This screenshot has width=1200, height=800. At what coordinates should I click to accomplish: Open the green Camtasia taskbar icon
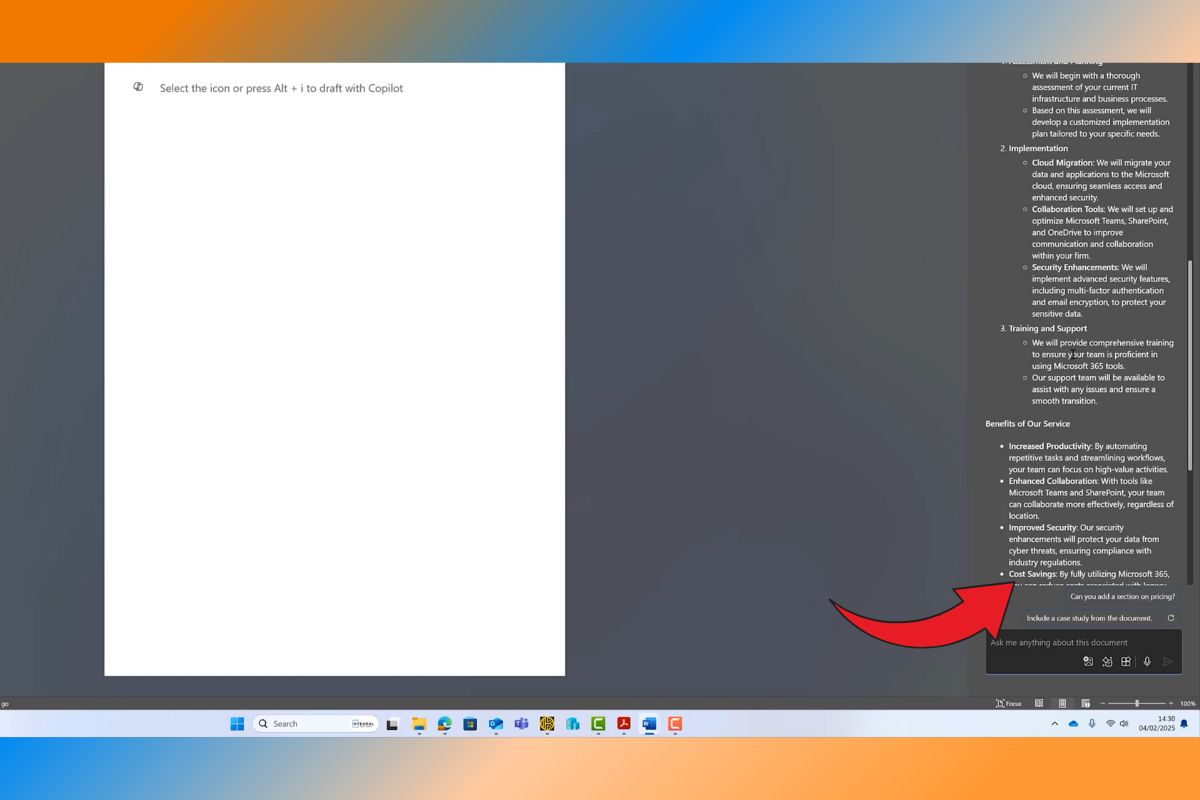point(598,724)
